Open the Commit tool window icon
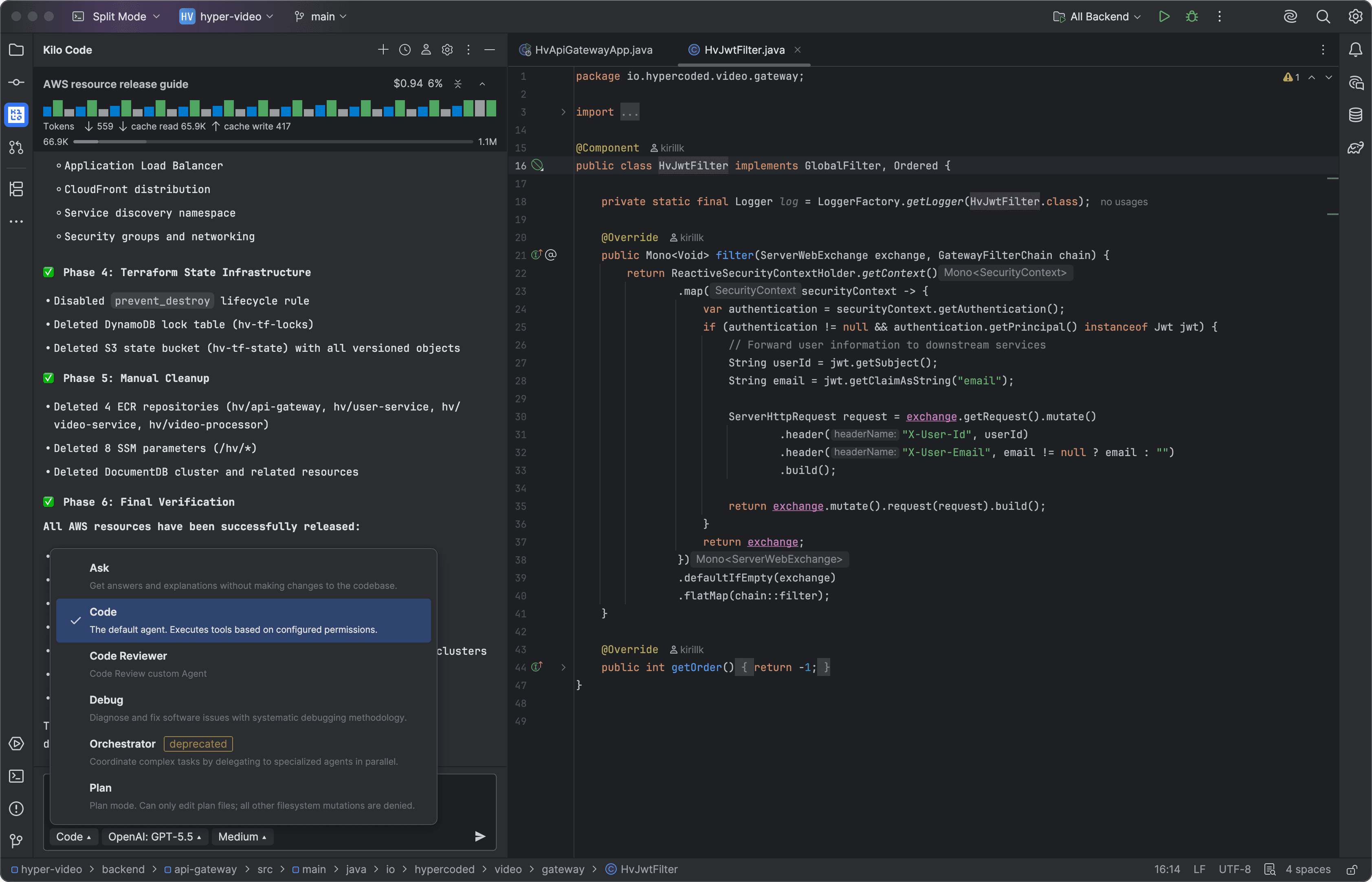The image size is (1372, 882). click(16, 83)
